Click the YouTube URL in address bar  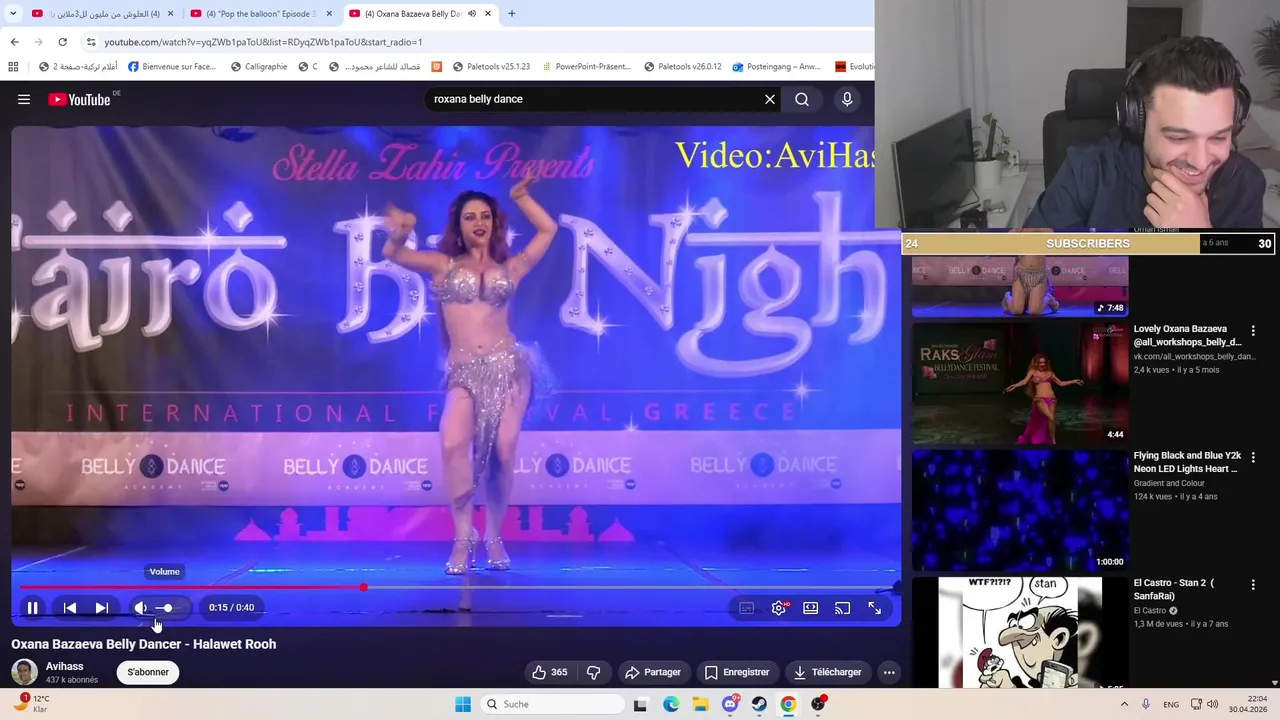pos(263,42)
